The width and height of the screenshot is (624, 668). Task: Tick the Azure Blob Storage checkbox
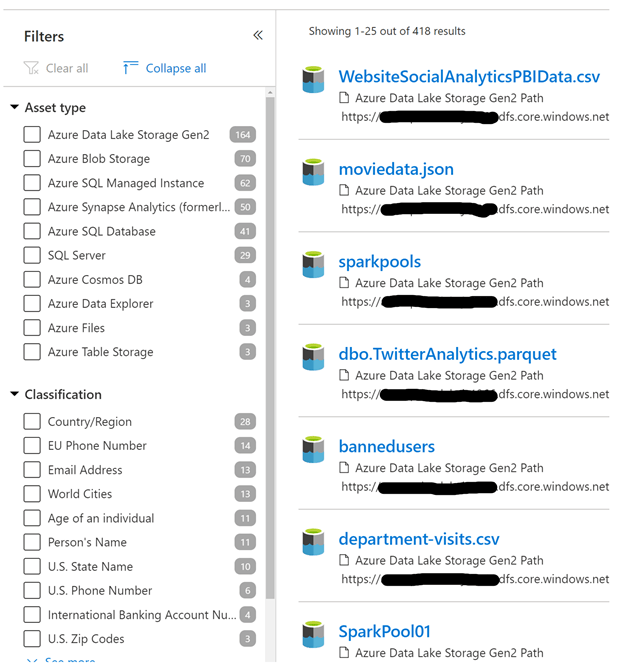tap(32, 158)
